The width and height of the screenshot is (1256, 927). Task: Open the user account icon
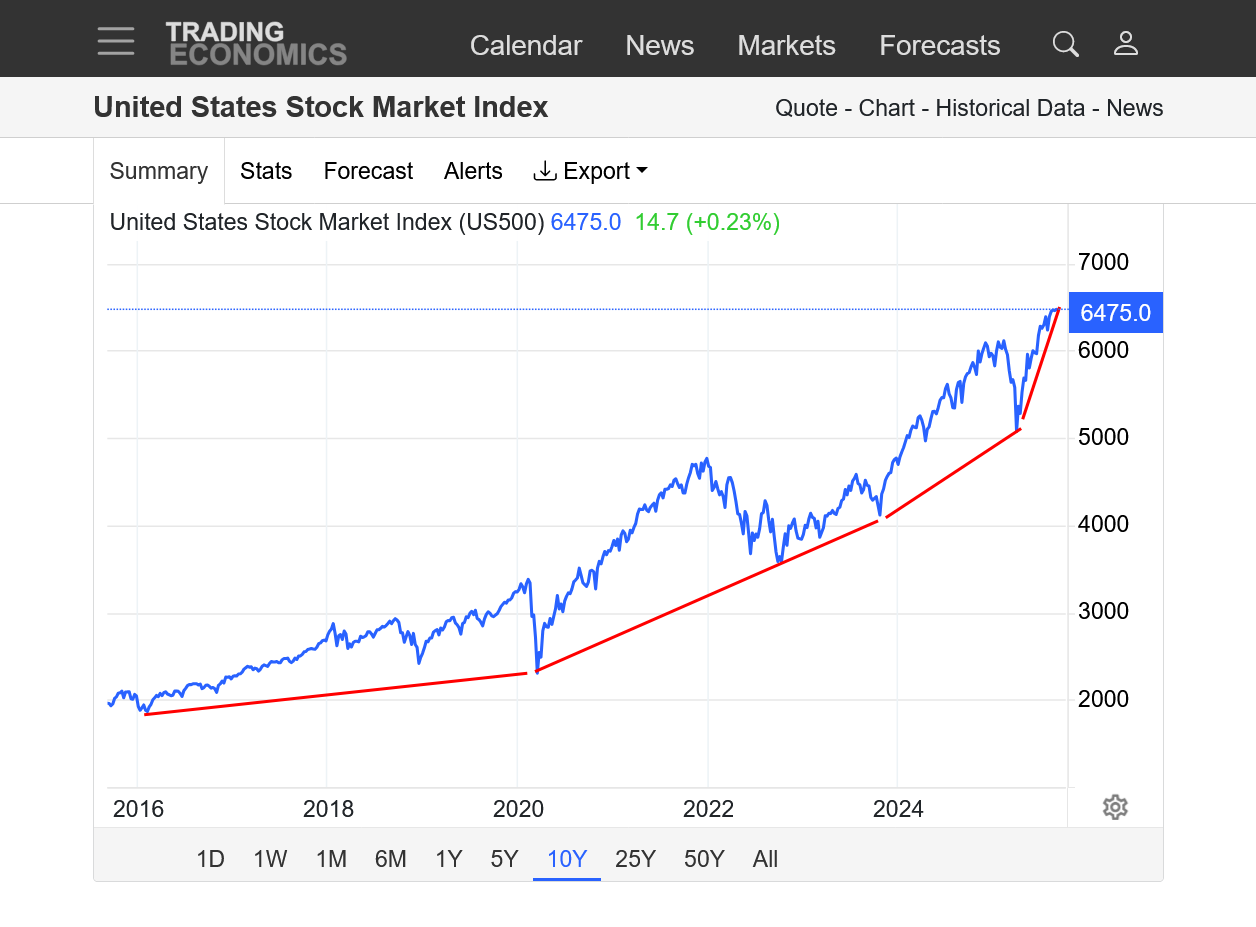(x=1126, y=44)
